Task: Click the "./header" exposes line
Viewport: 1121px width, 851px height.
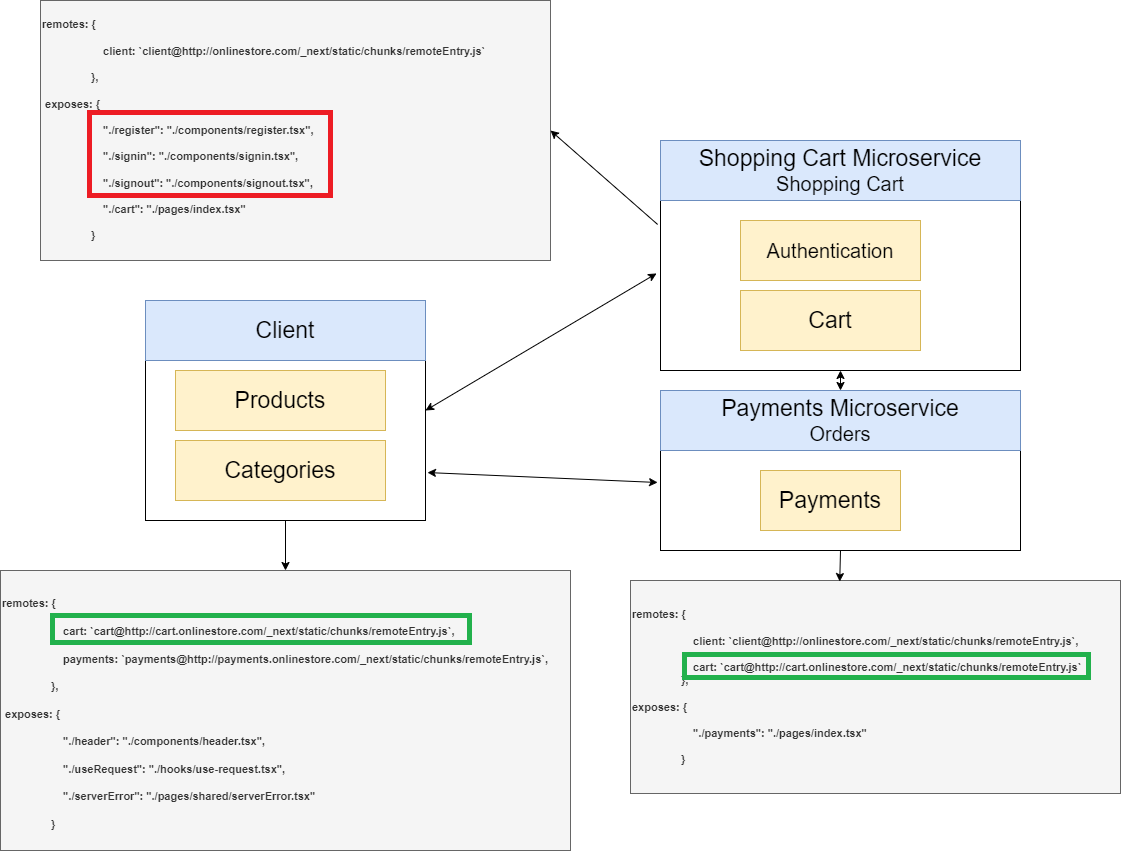Action: pos(164,741)
